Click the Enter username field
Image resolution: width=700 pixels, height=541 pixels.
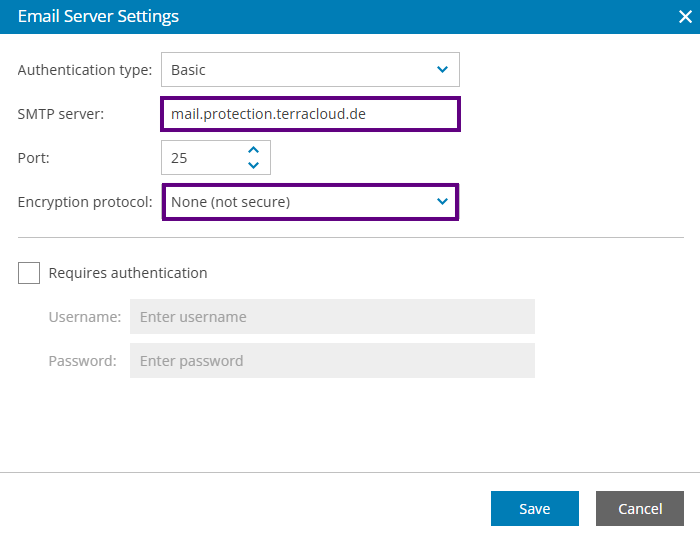tap(332, 316)
